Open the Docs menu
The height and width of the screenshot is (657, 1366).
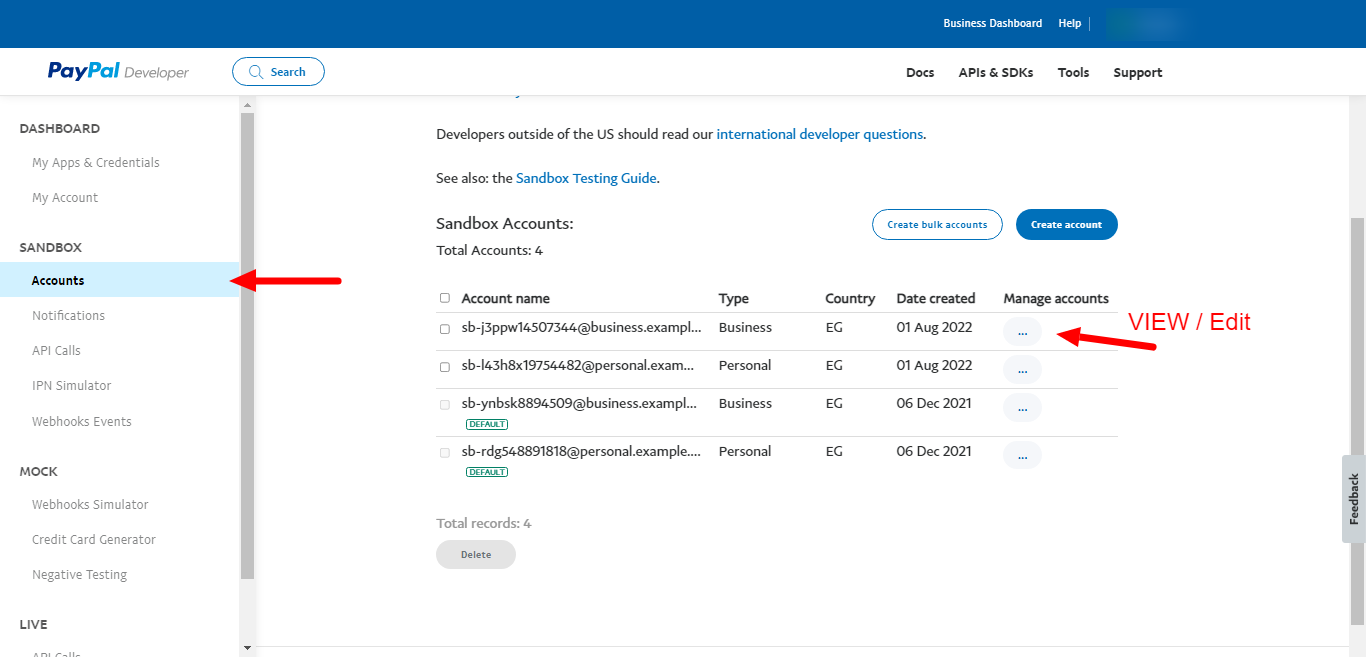pos(920,73)
